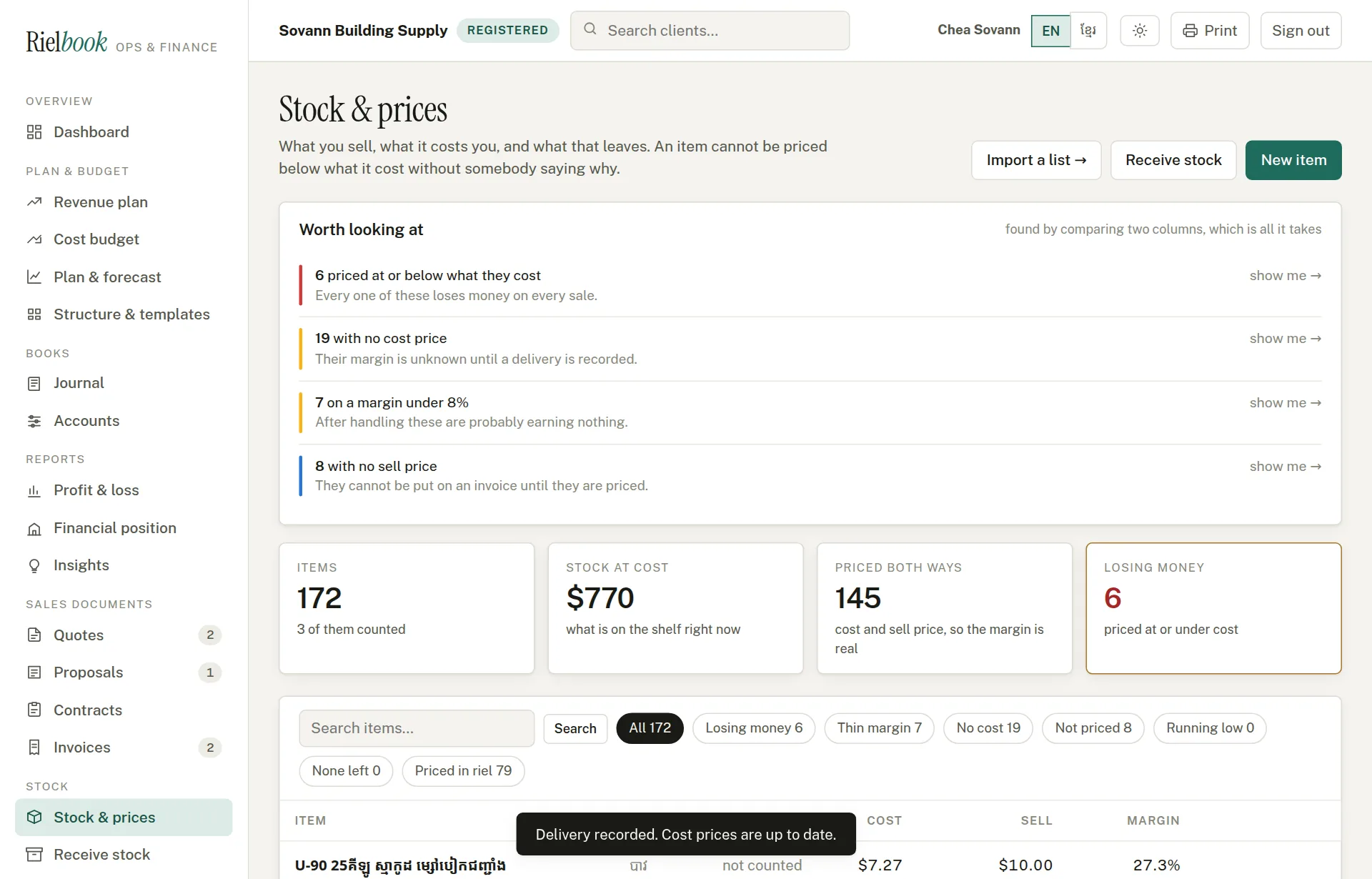Viewport: 1372px width, 879px height.
Task: Show me items on margin under 8%
Action: click(1285, 403)
